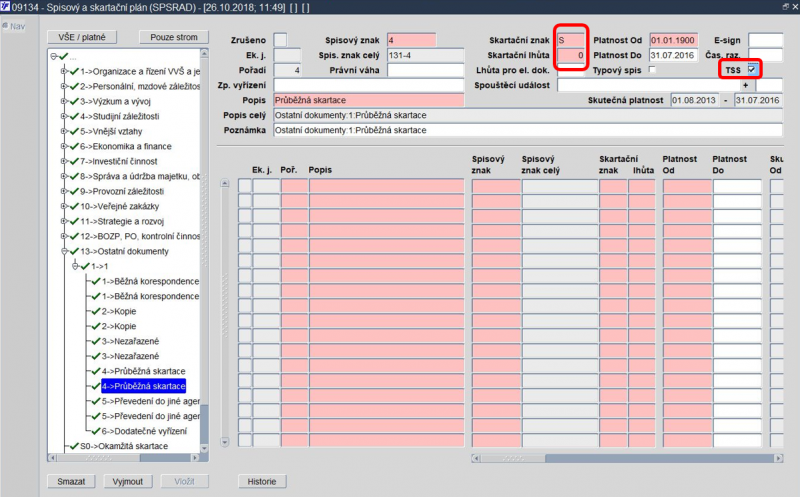This screenshot has width=800, height=497.
Task: Focus the Spouštěcí událost field
Action: point(648,85)
